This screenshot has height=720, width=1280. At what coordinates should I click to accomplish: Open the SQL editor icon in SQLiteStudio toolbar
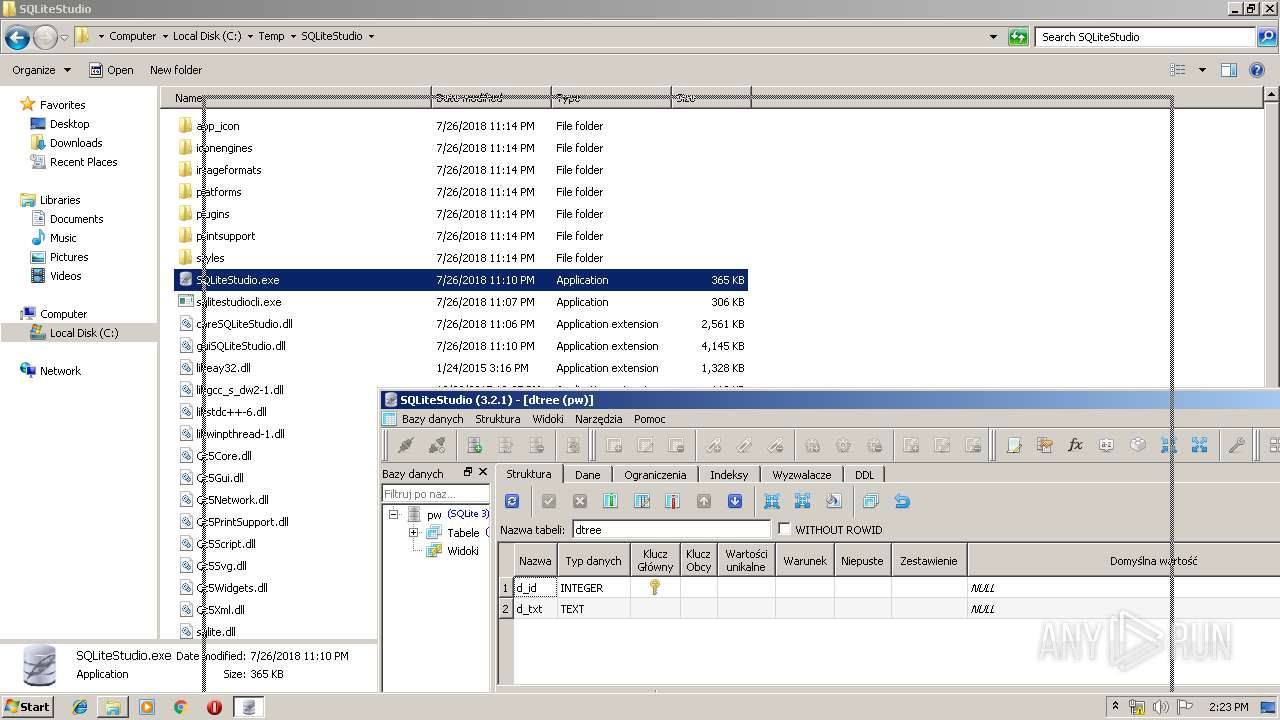[x=1014, y=446]
